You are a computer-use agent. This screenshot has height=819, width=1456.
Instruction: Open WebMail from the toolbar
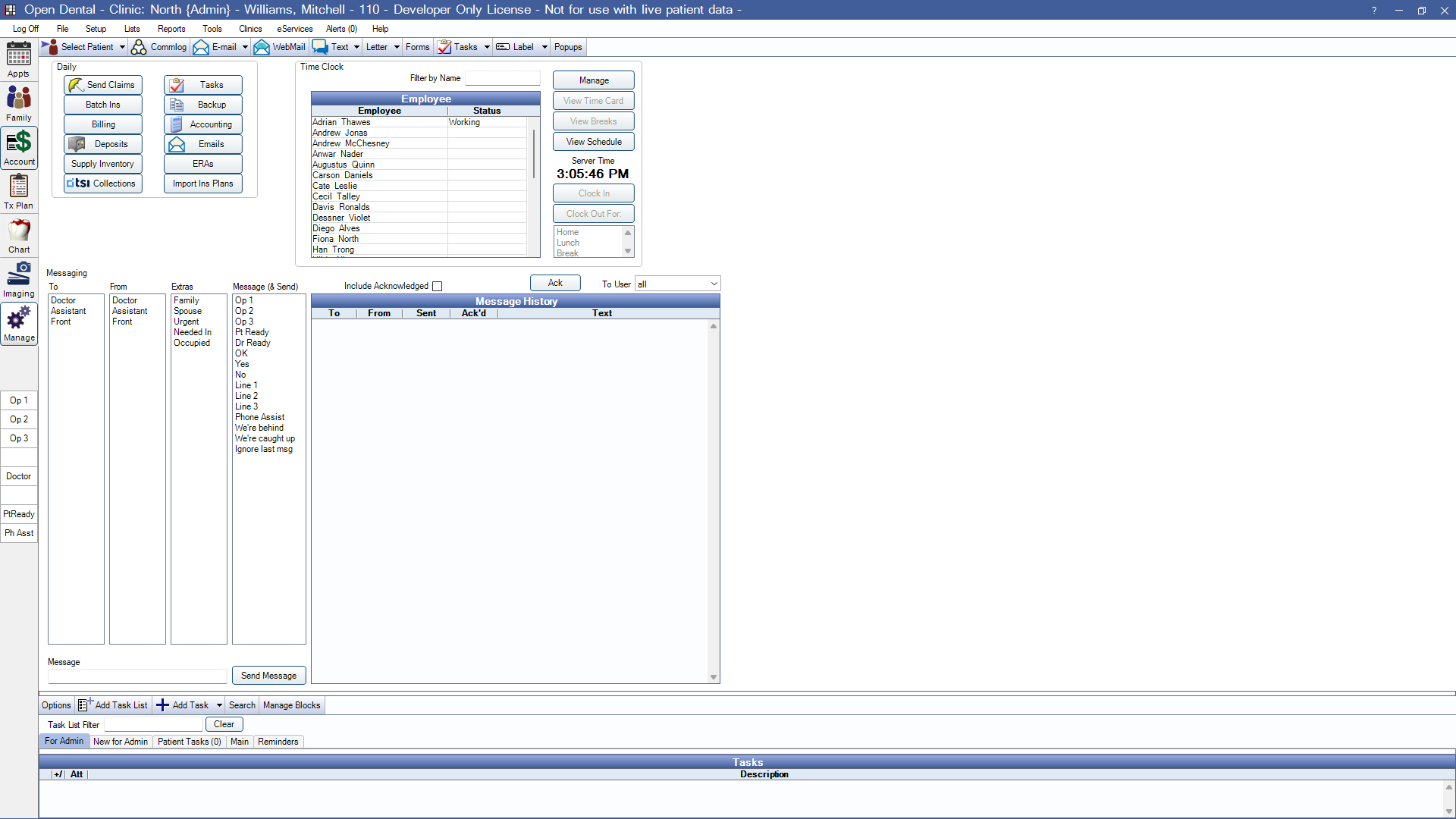click(280, 47)
